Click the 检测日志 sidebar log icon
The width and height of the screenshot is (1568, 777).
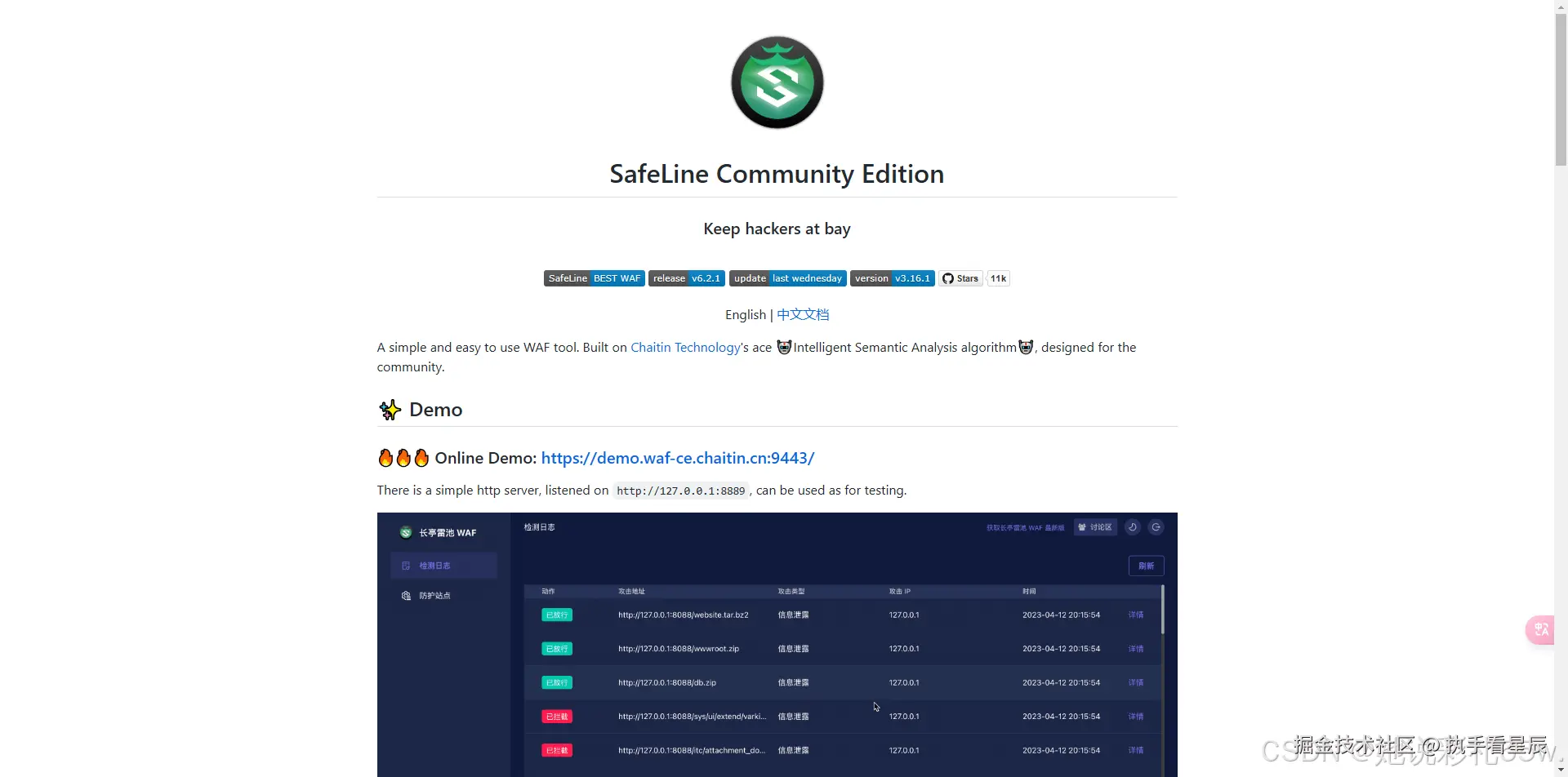coord(406,566)
